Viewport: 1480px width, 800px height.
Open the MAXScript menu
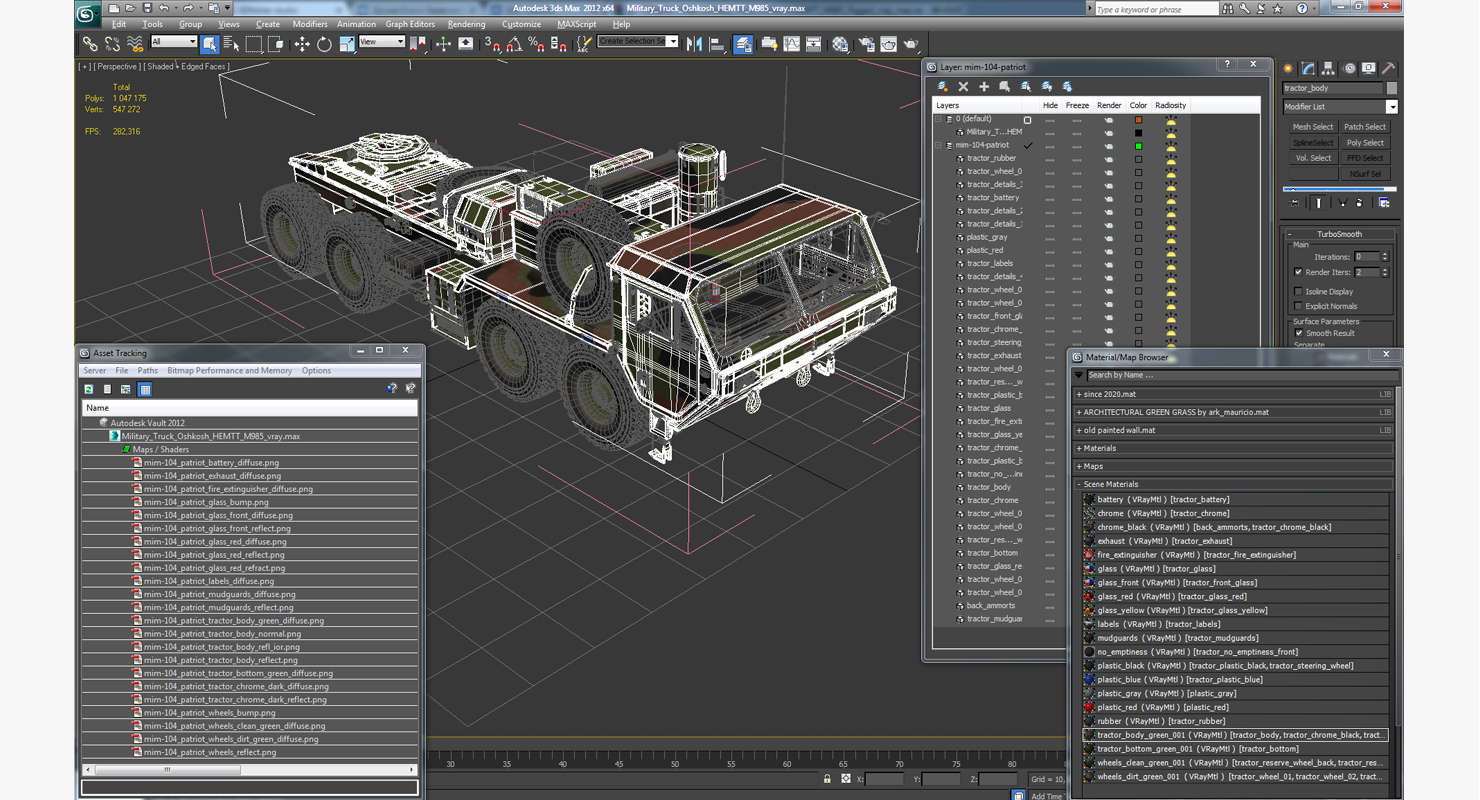tap(577, 24)
